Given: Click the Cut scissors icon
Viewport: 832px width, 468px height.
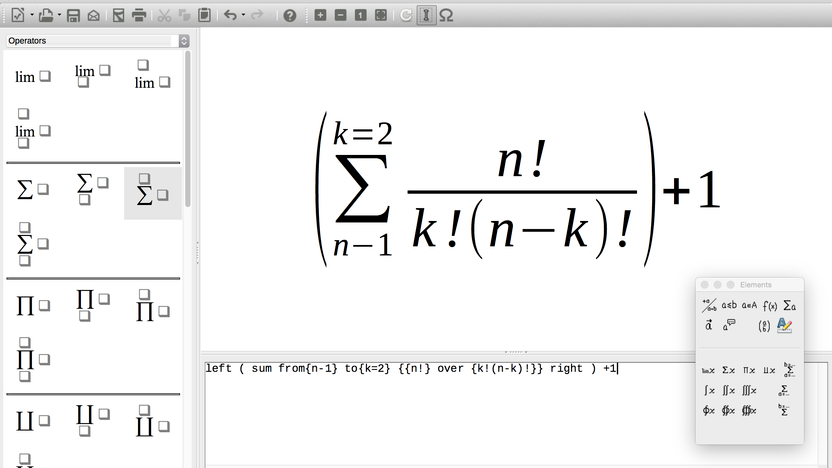Looking at the screenshot, I should [x=164, y=15].
